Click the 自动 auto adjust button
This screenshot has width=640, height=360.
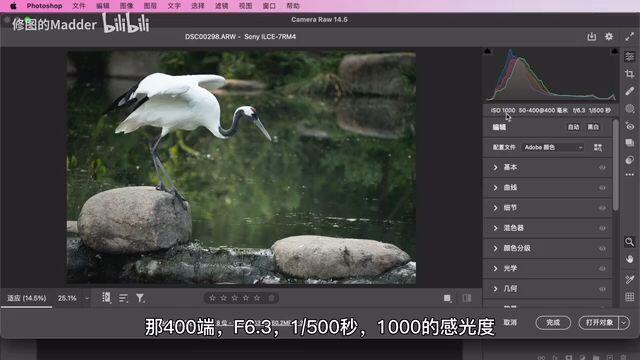[x=573, y=127]
